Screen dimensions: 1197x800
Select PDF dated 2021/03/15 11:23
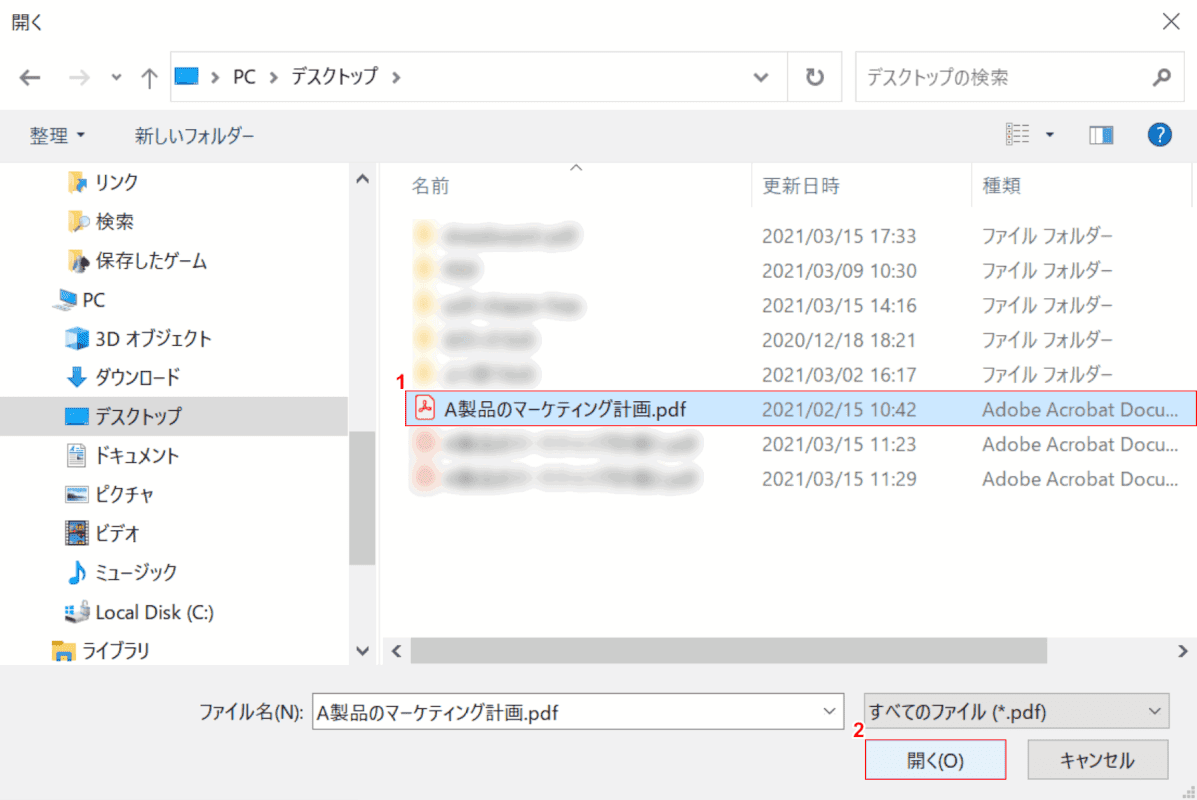click(801, 444)
